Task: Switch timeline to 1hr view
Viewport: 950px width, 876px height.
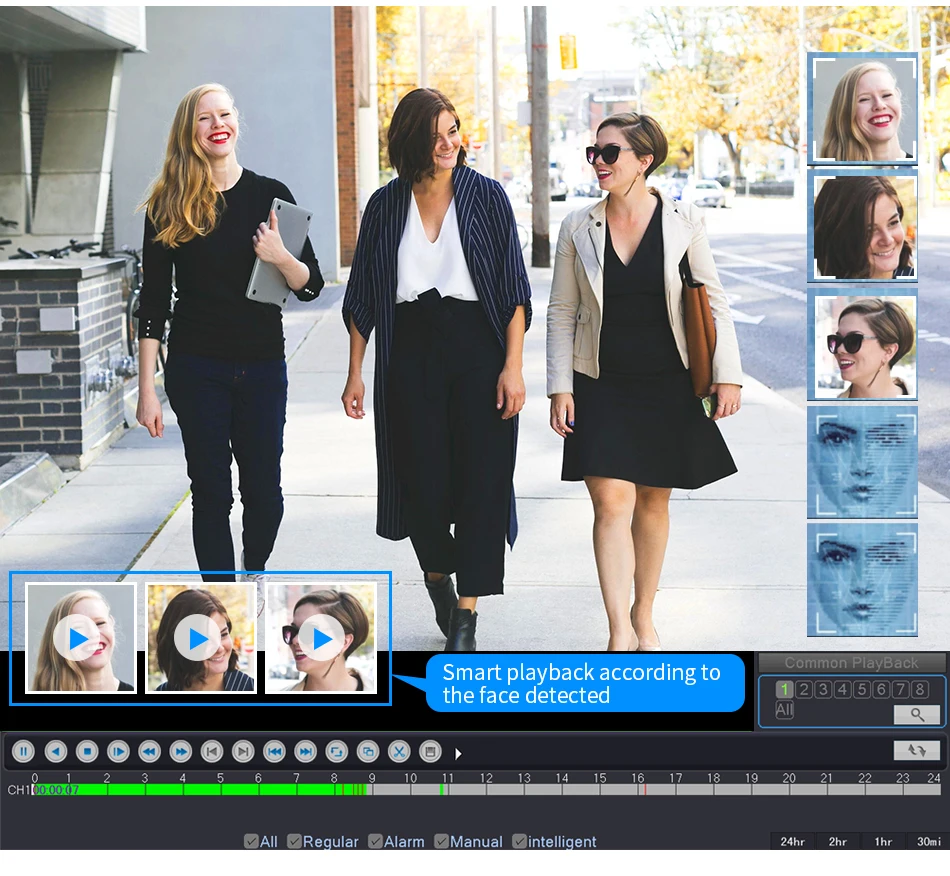Action: tap(883, 841)
